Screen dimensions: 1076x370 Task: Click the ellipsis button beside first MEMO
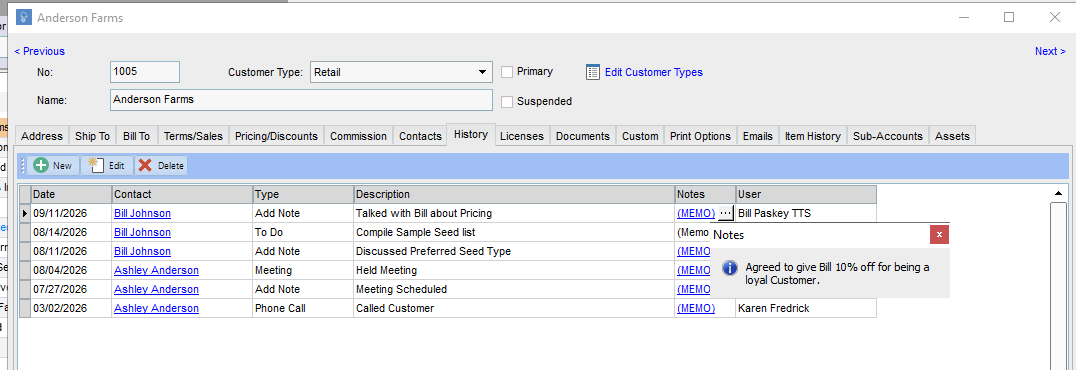coord(725,213)
